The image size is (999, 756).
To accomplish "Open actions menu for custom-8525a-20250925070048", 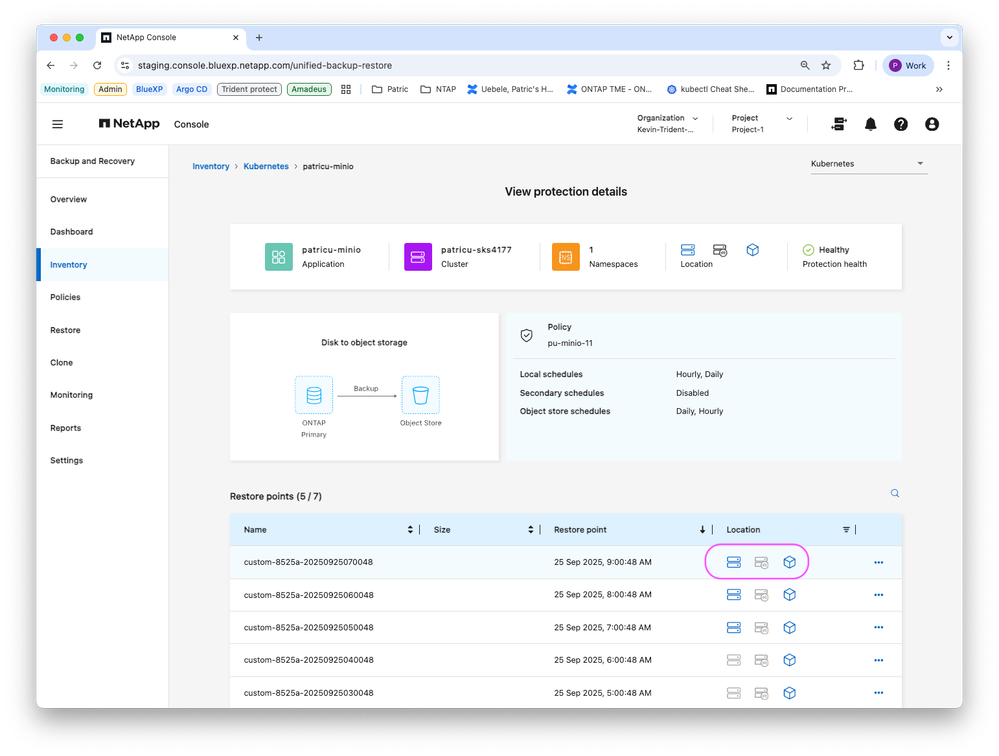I will click(879, 562).
